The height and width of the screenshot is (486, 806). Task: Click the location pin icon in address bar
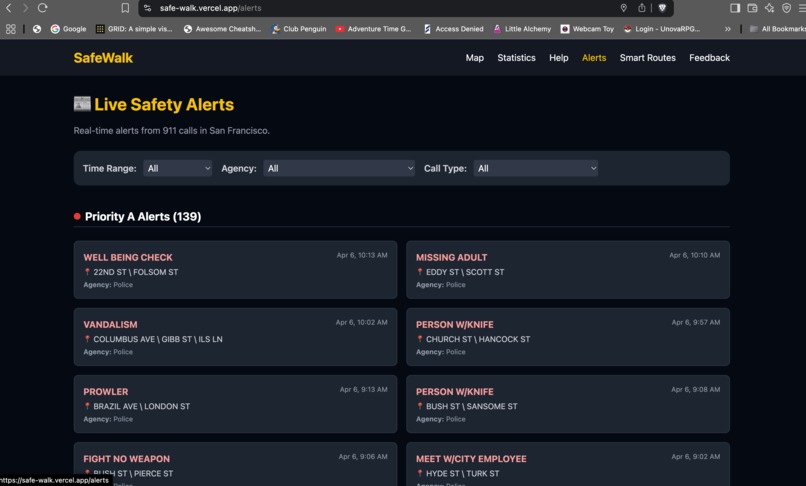[624, 8]
